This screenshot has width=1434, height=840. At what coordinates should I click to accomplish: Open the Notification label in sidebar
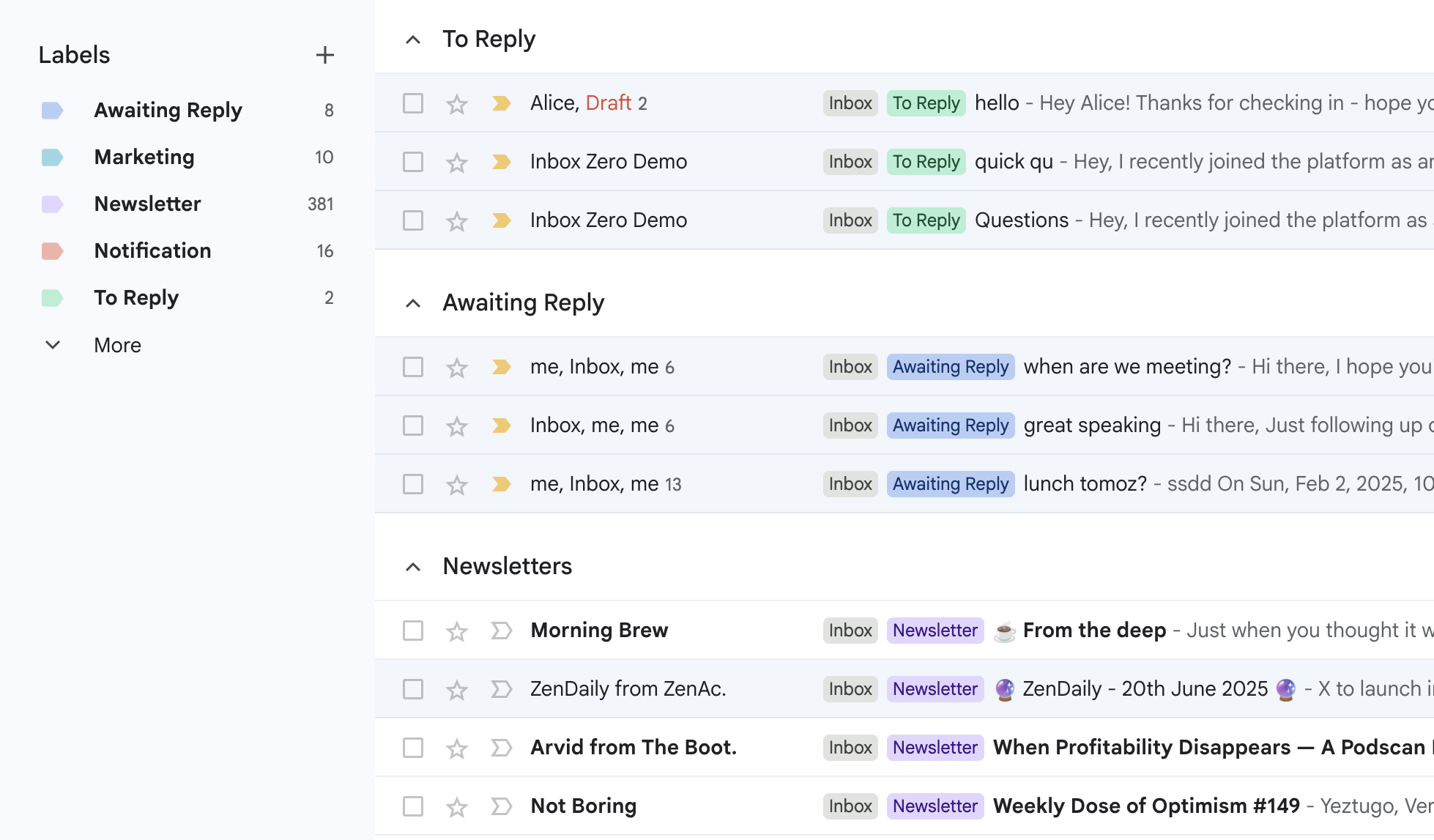click(152, 250)
